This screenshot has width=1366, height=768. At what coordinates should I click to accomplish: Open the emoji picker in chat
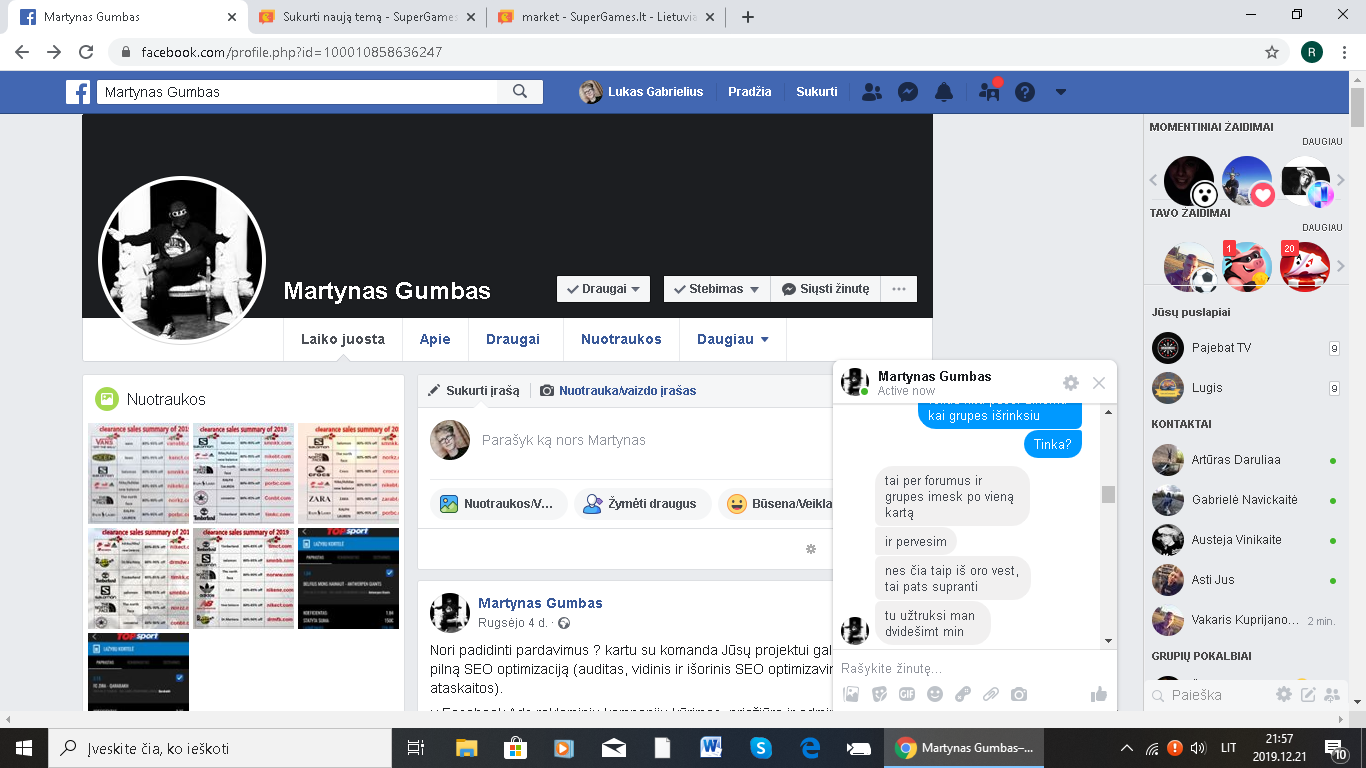[935, 694]
